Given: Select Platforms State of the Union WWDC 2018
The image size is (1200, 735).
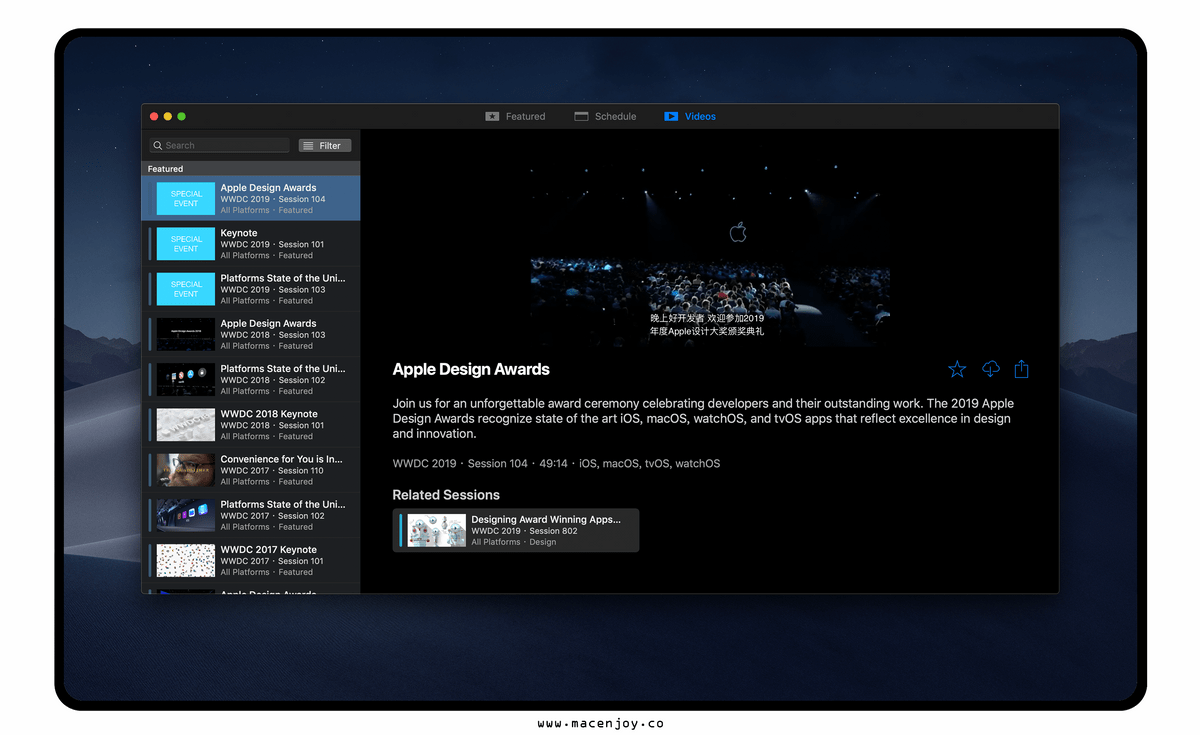Looking at the screenshot, I should coord(251,379).
